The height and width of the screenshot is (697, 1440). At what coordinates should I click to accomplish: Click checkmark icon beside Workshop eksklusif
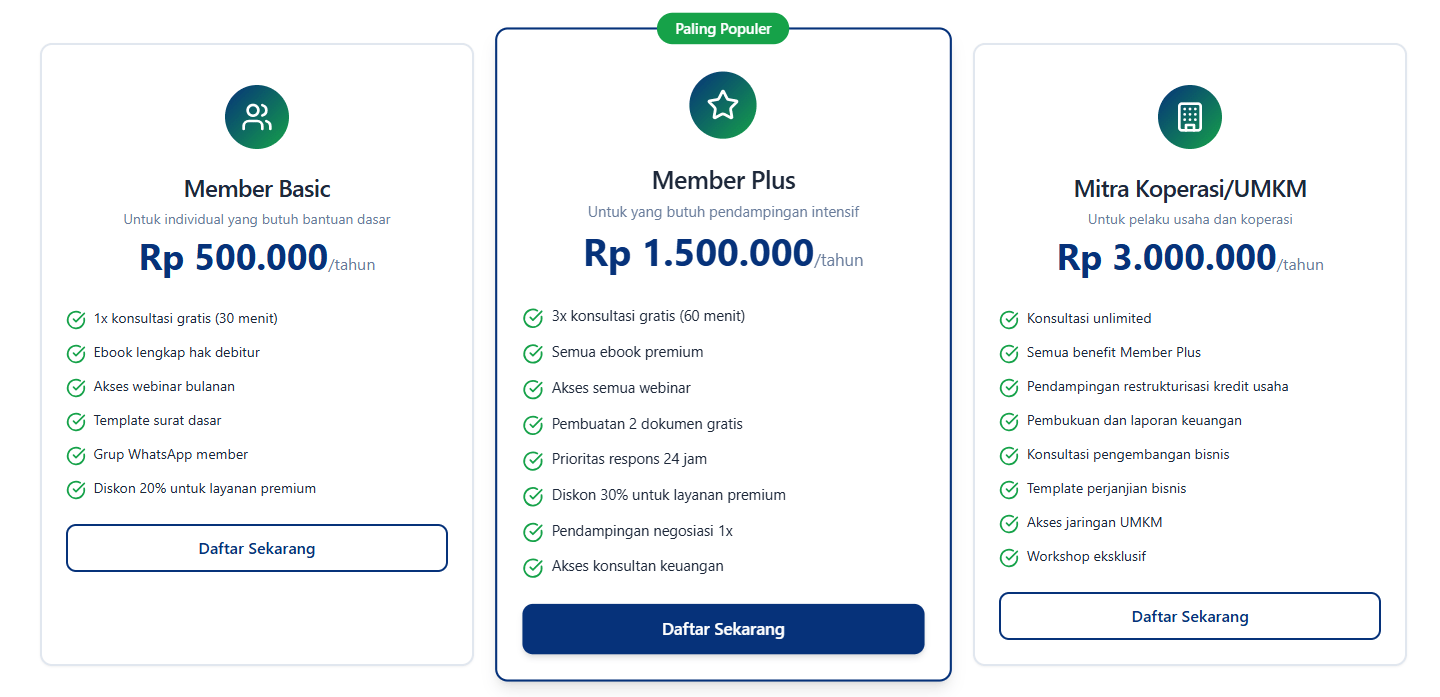1009,558
